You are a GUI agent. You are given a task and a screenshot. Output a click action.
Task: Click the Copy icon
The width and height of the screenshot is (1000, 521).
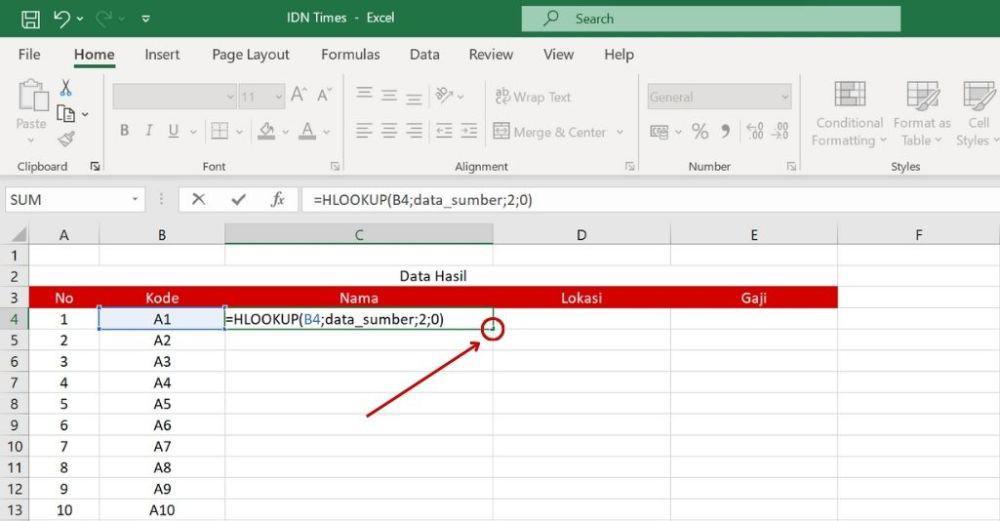pyautogui.click(x=66, y=114)
